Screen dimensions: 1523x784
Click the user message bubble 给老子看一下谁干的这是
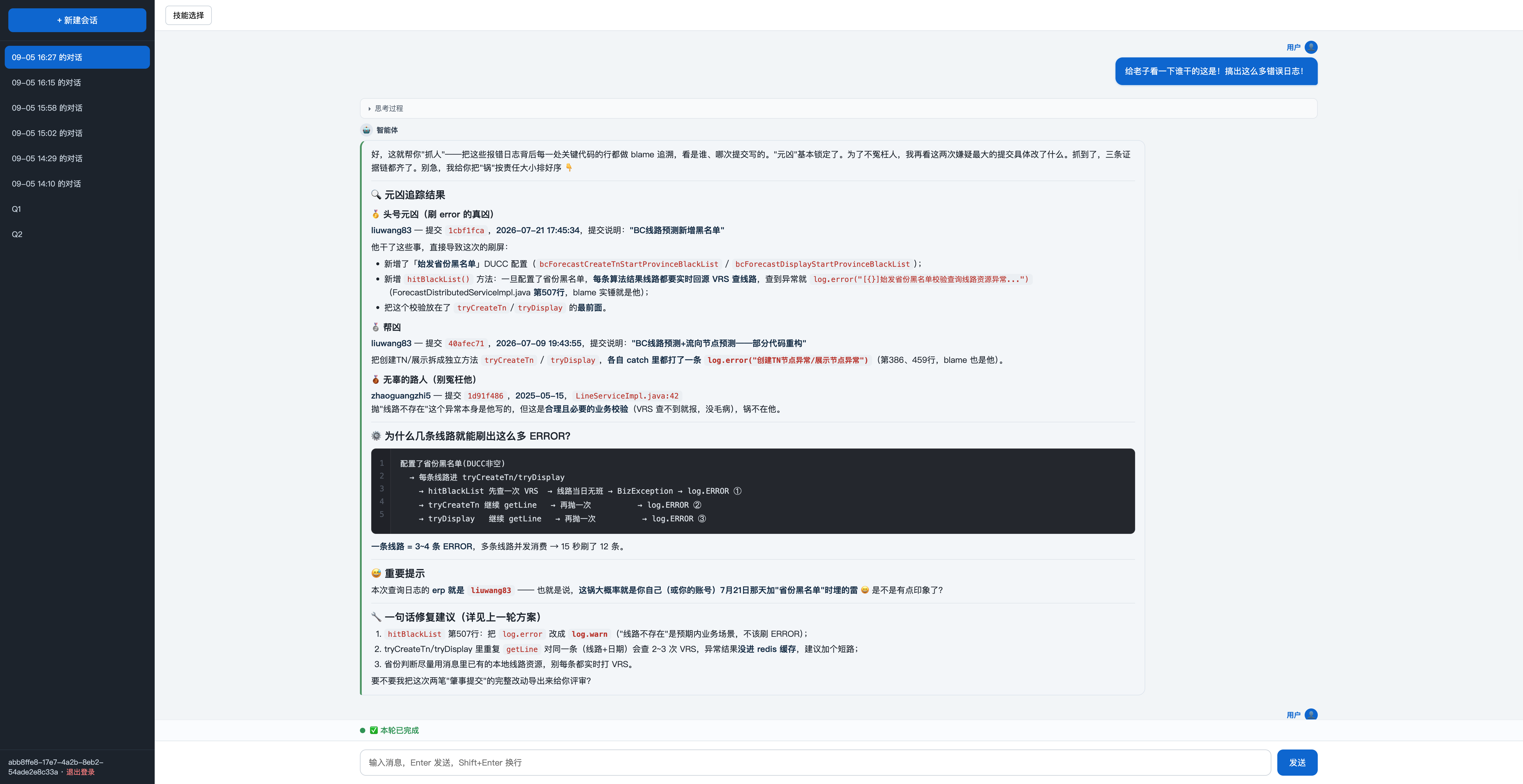(x=1216, y=71)
